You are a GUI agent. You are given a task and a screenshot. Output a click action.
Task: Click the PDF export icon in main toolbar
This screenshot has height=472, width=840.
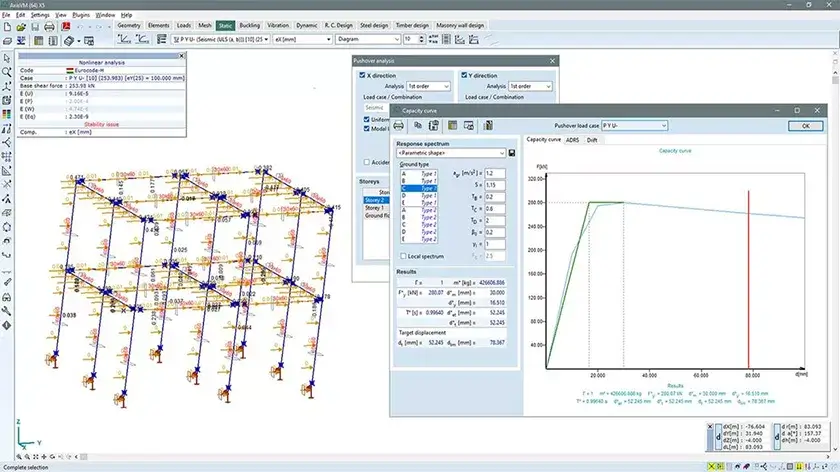click(66, 26)
